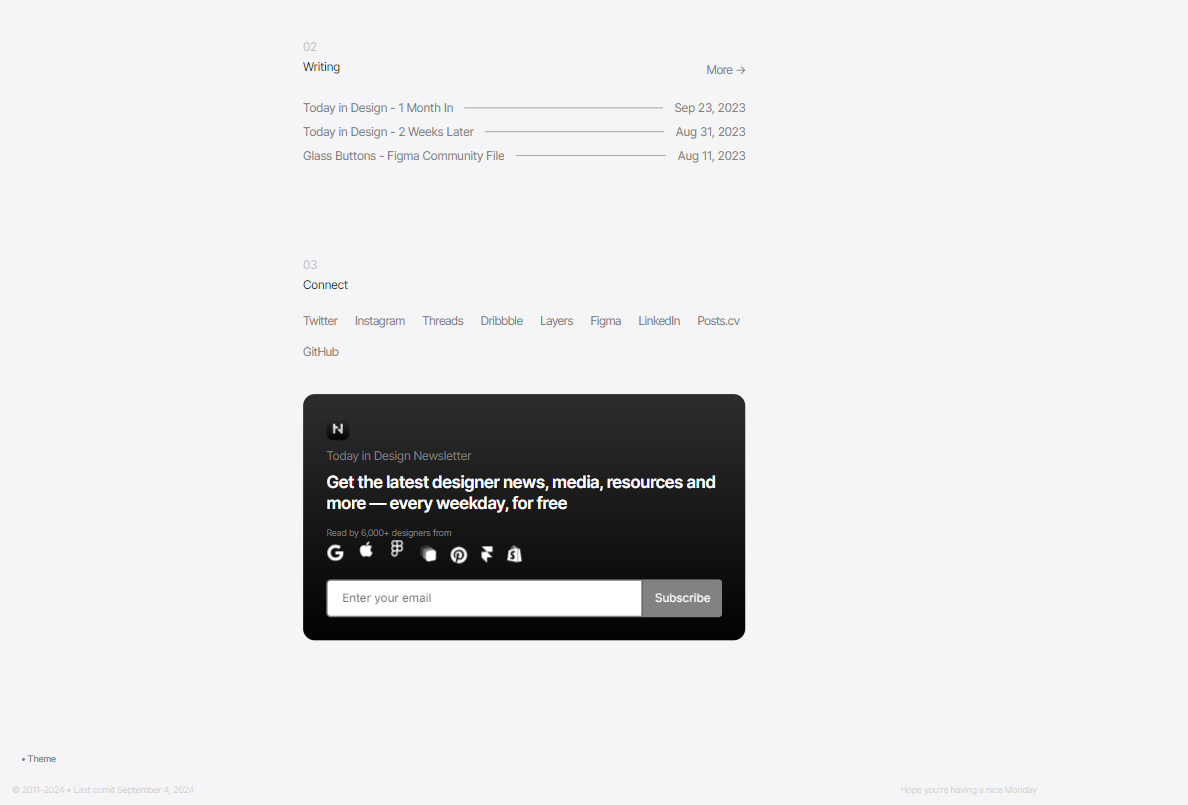Focus the 'Enter your email' field
Viewport: 1188px width, 805px height.
484,598
